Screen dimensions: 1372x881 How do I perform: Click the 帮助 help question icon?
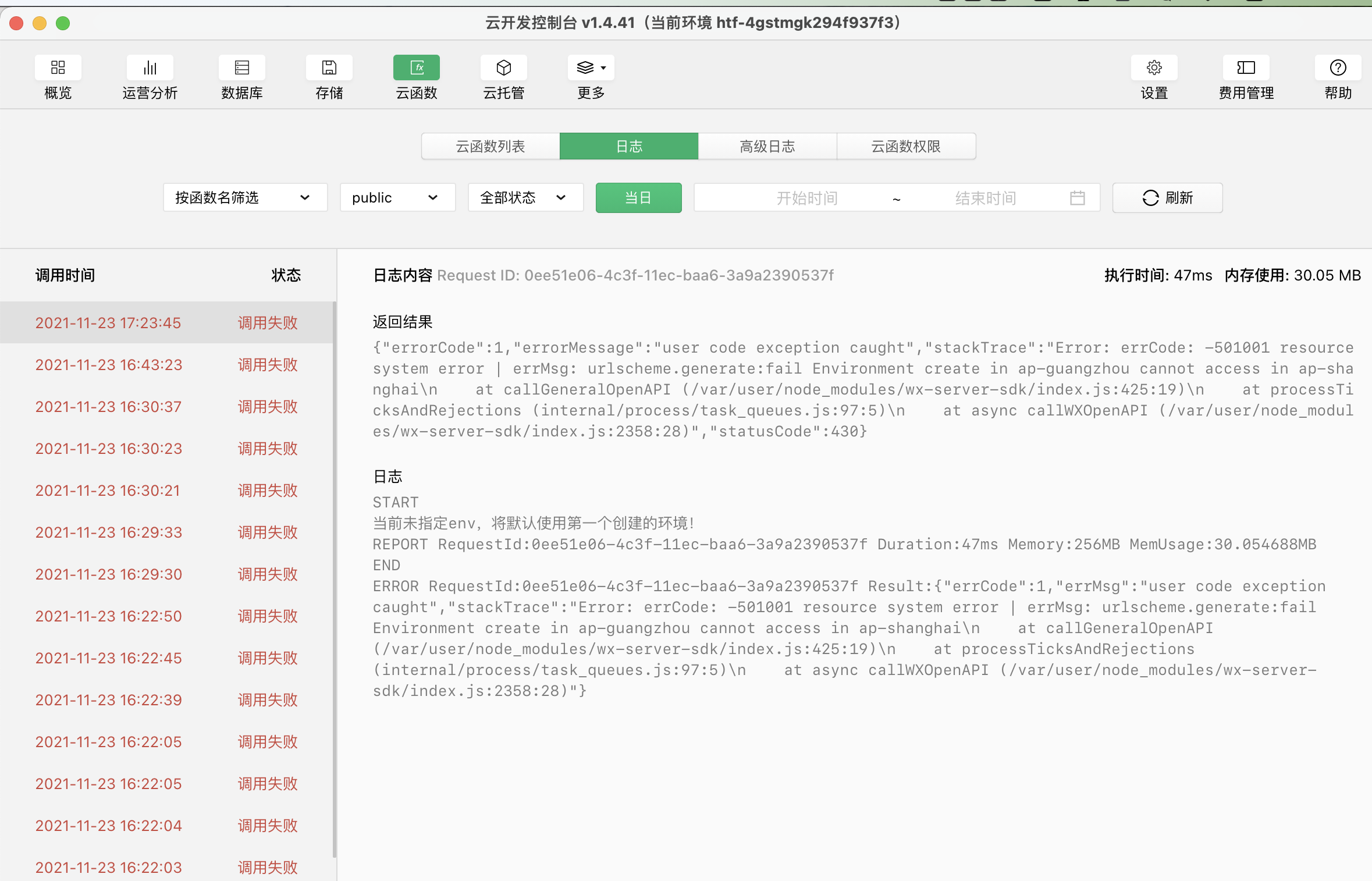point(1338,69)
